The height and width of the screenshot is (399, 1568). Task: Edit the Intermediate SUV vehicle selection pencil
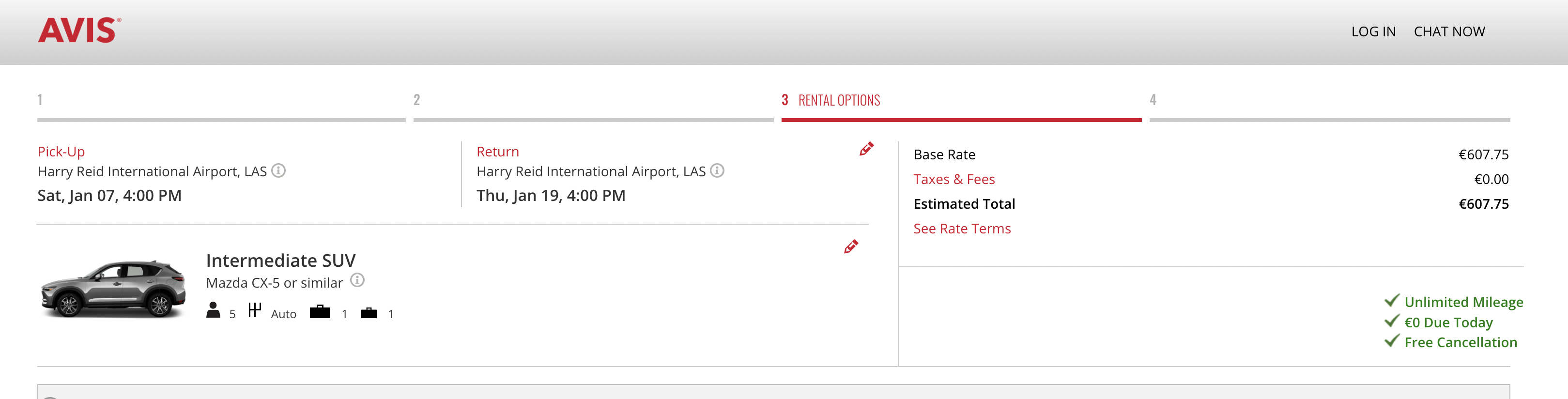(x=851, y=246)
